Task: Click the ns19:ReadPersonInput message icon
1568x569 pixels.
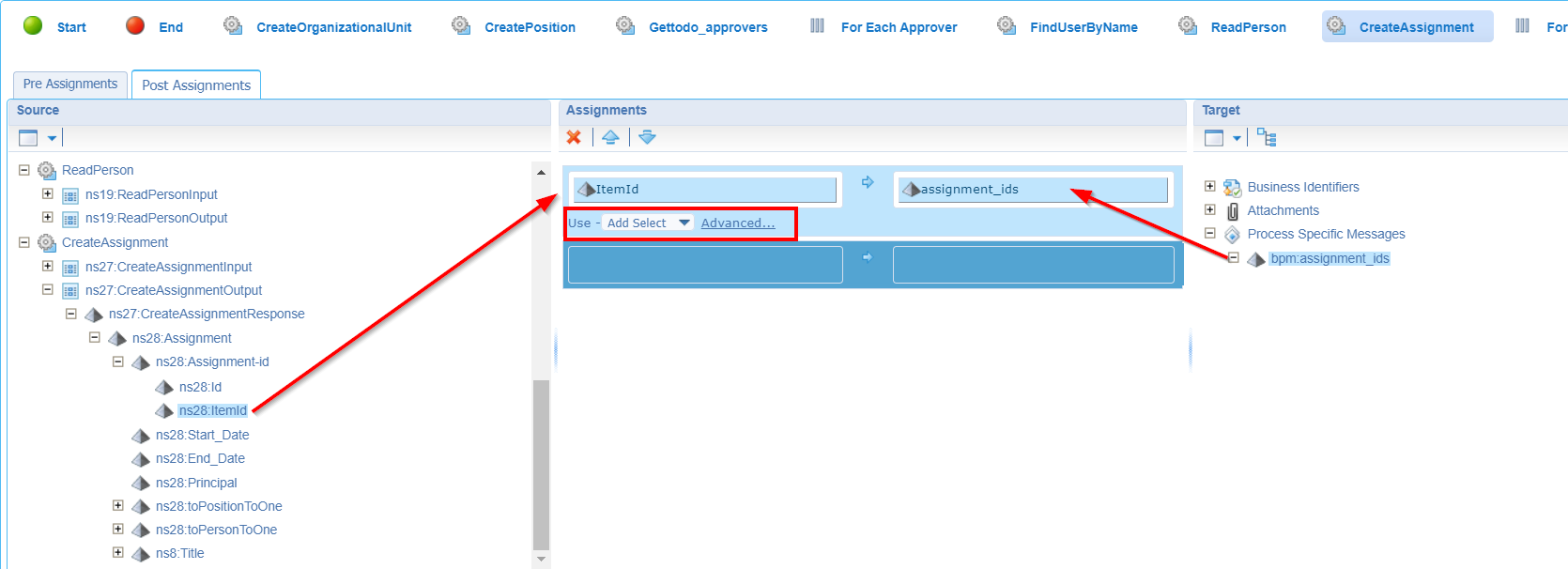Action: (70, 195)
